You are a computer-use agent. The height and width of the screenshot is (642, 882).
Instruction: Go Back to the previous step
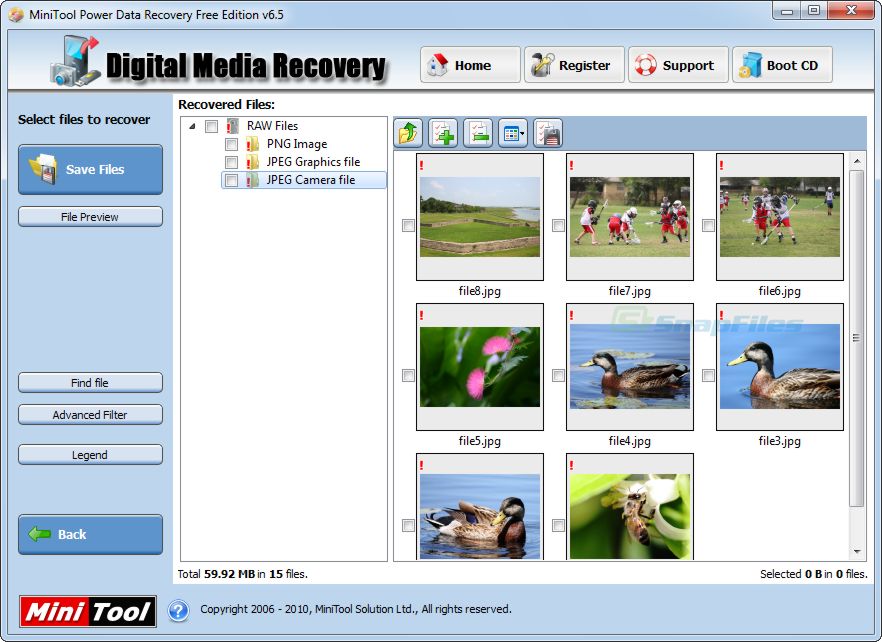[x=91, y=534]
